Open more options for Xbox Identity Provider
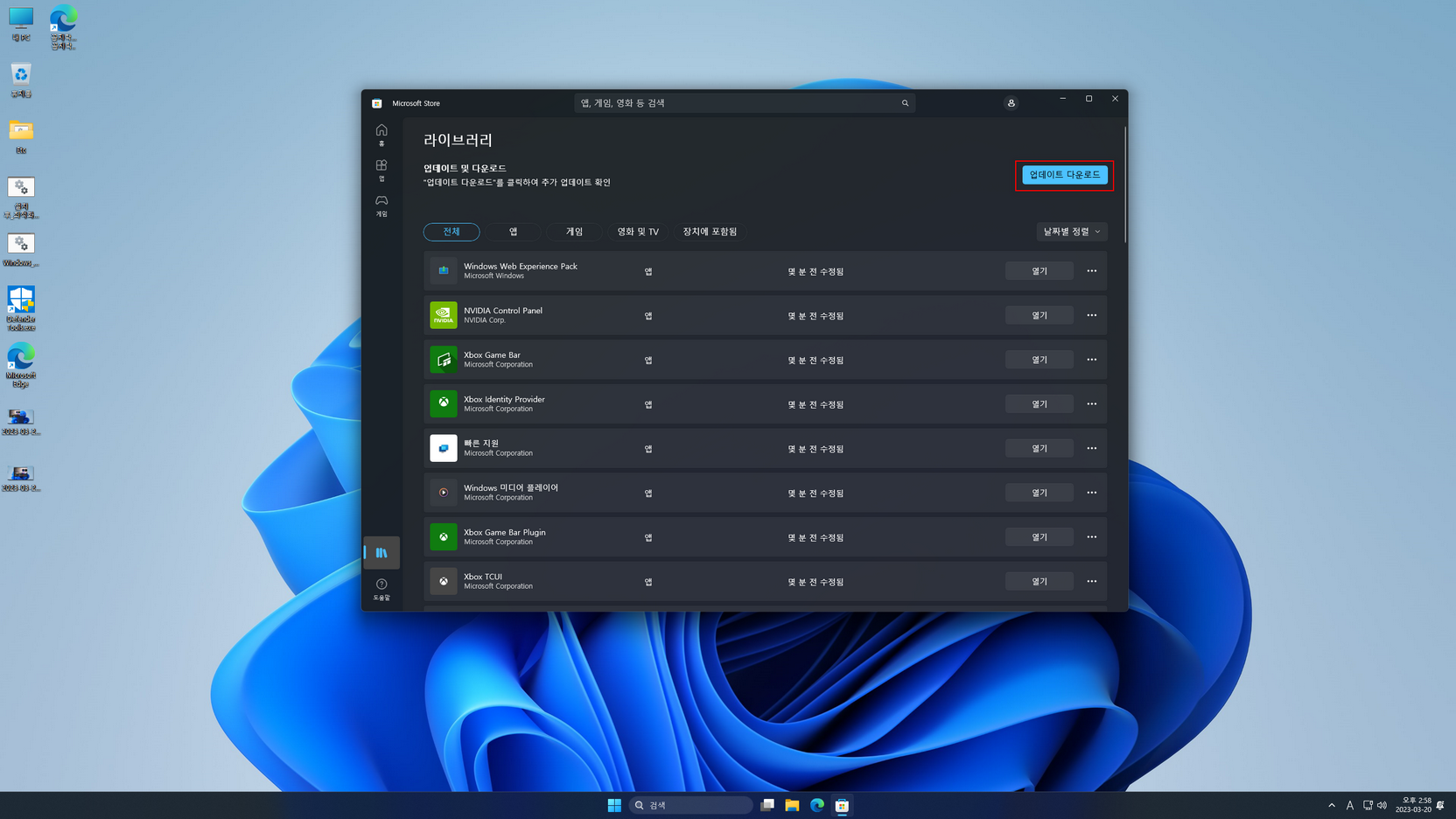Image resolution: width=1456 pixels, height=819 pixels. (x=1091, y=404)
